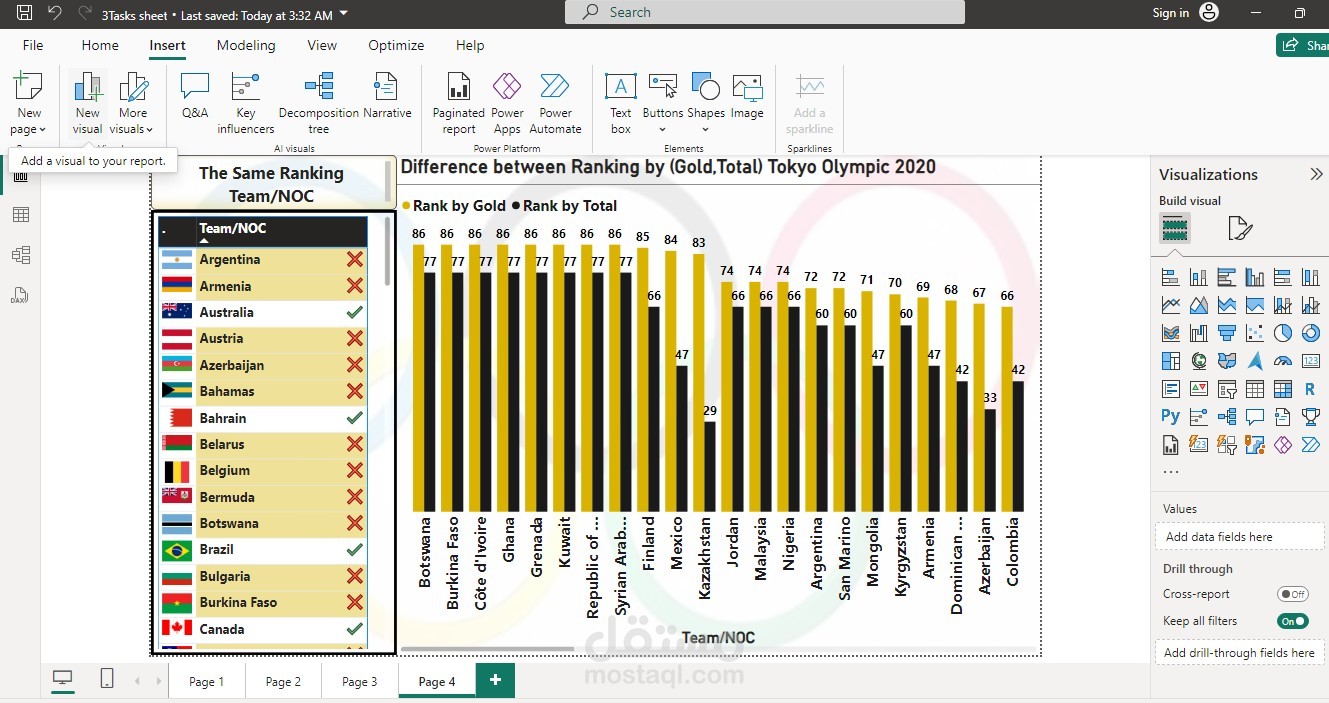The width and height of the screenshot is (1329, 703).
Task: Sort table by Team/NOC header
Action: click(x=233, y=228)
